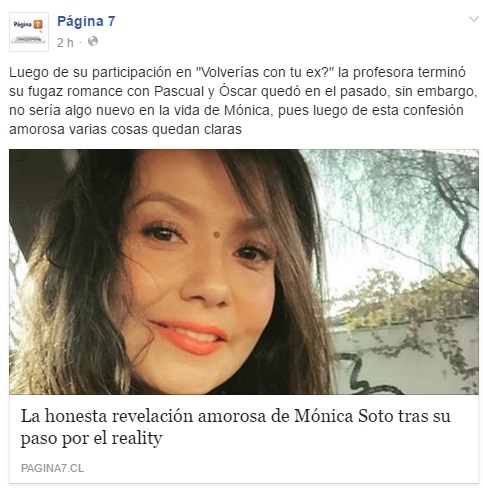Image resolution: width=483 pixels, height=488 pixels.
Task: Open the article photo of Mónica Soto
Action: click(244, 272)
